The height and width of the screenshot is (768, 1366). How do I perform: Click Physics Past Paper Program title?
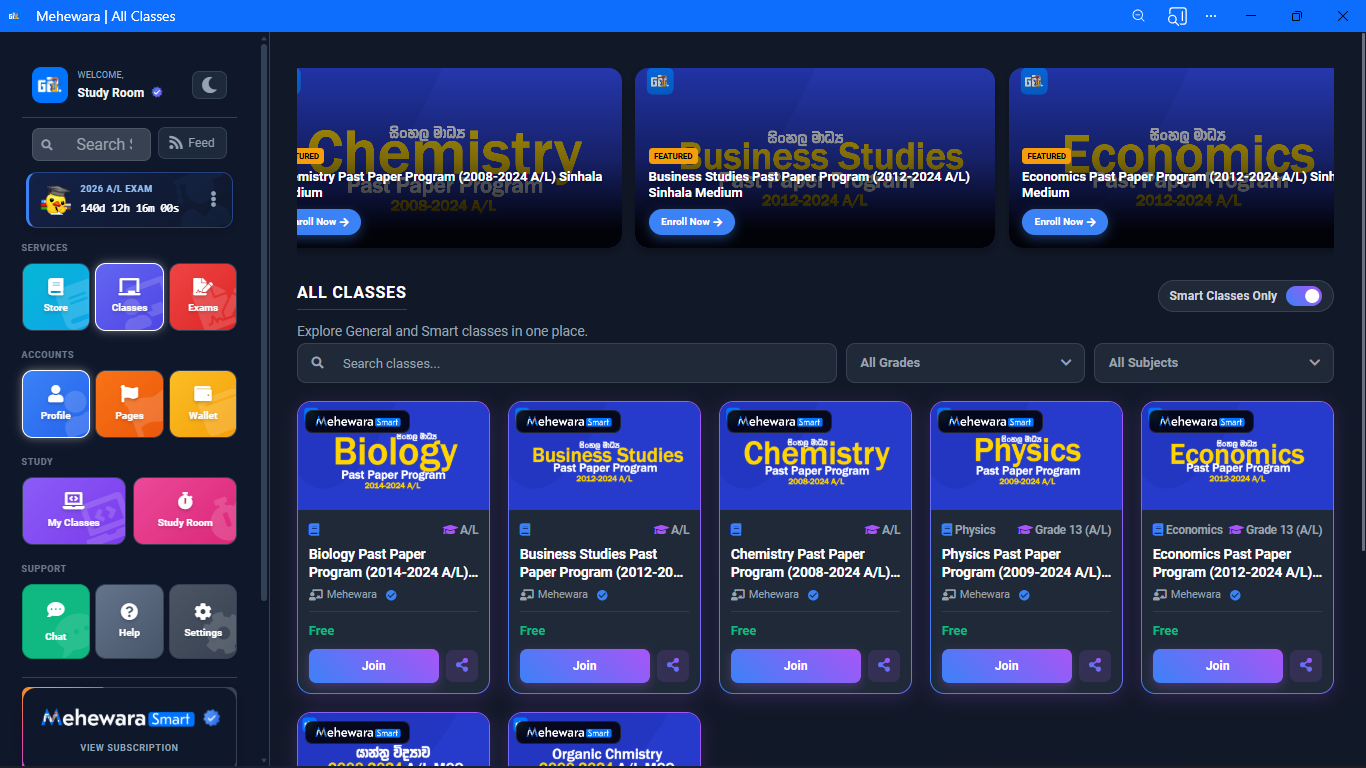[x=1027, y=563]
